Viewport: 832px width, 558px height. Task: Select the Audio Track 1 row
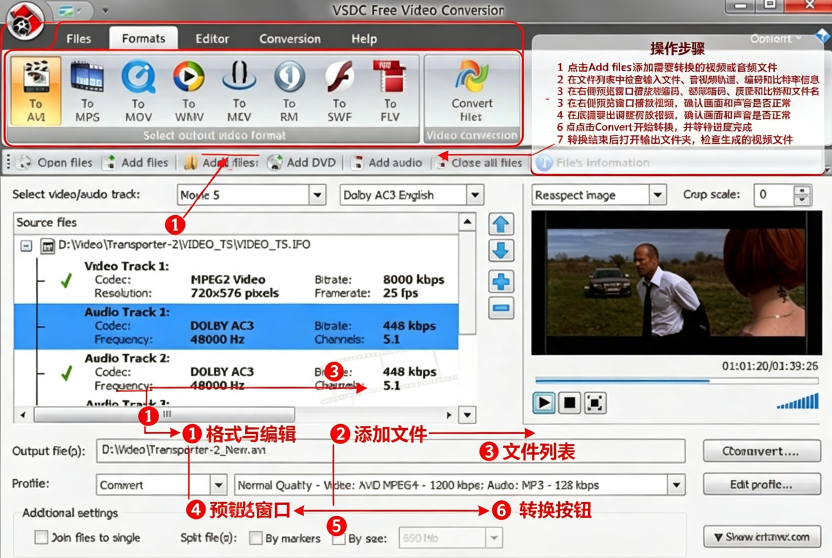(x=236, y=326)
